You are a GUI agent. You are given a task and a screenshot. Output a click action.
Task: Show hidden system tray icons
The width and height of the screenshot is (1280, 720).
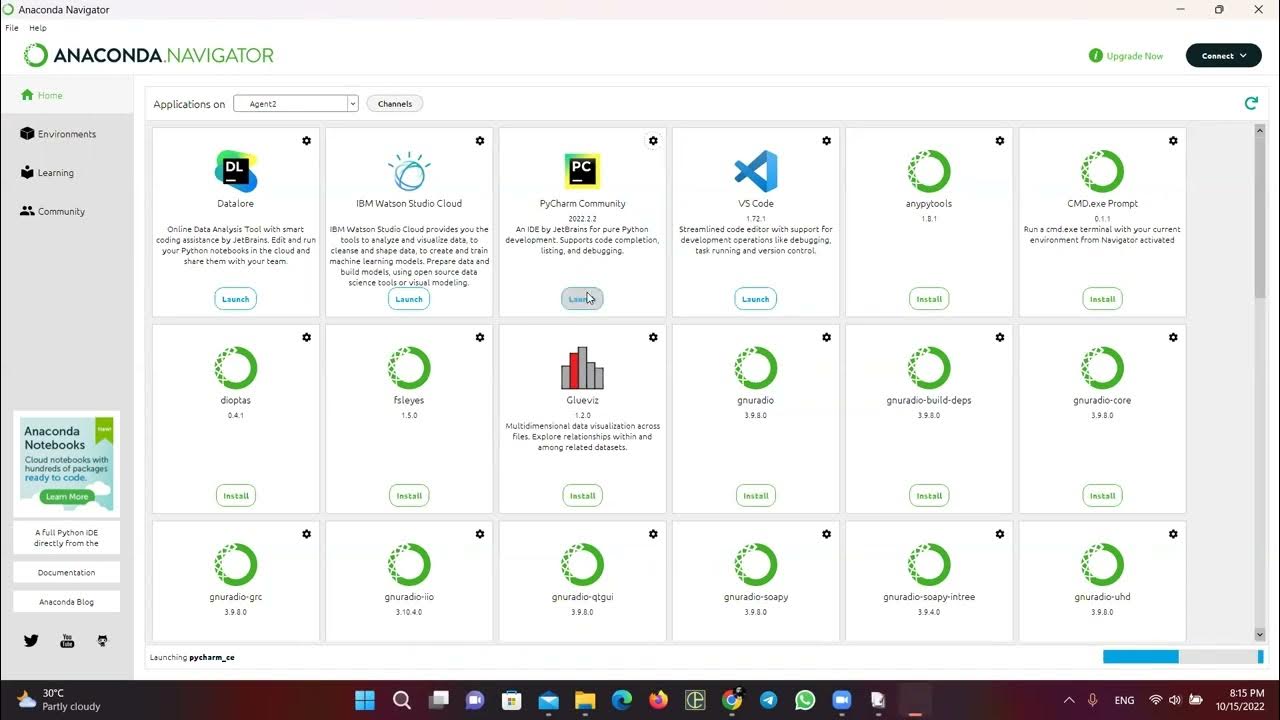coord(1068,700)
